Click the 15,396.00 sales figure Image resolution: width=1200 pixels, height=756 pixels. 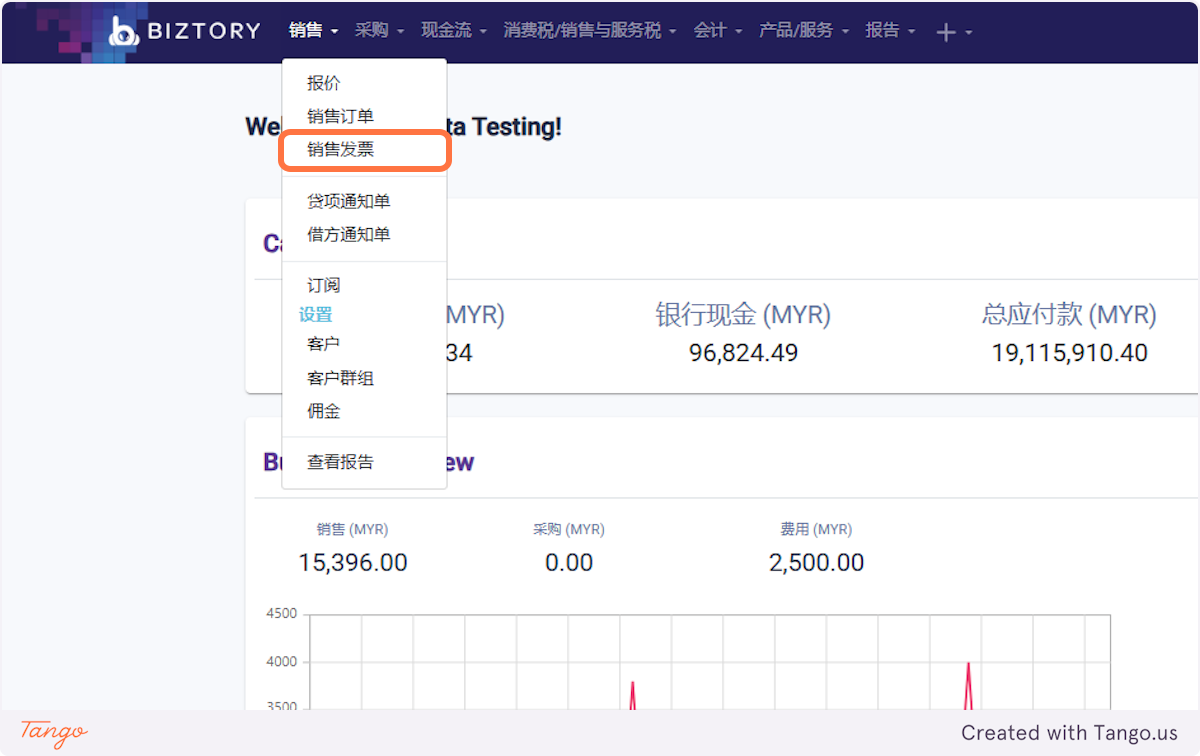coord(353,563)
